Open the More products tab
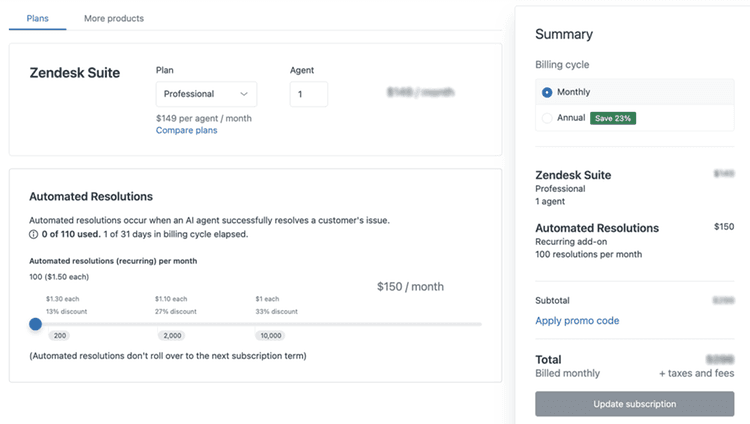Screen dimensions: 750x424 pos(114,18)
